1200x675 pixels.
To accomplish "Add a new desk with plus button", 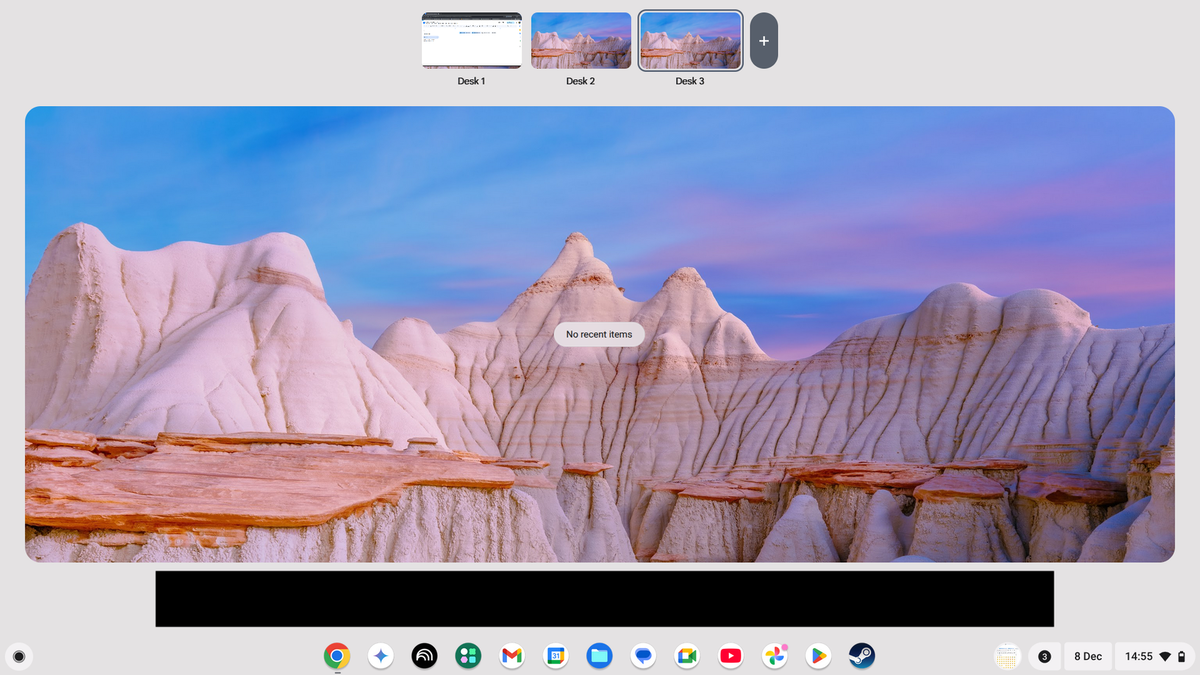I will pyautogui.click(x=764, y=41).
